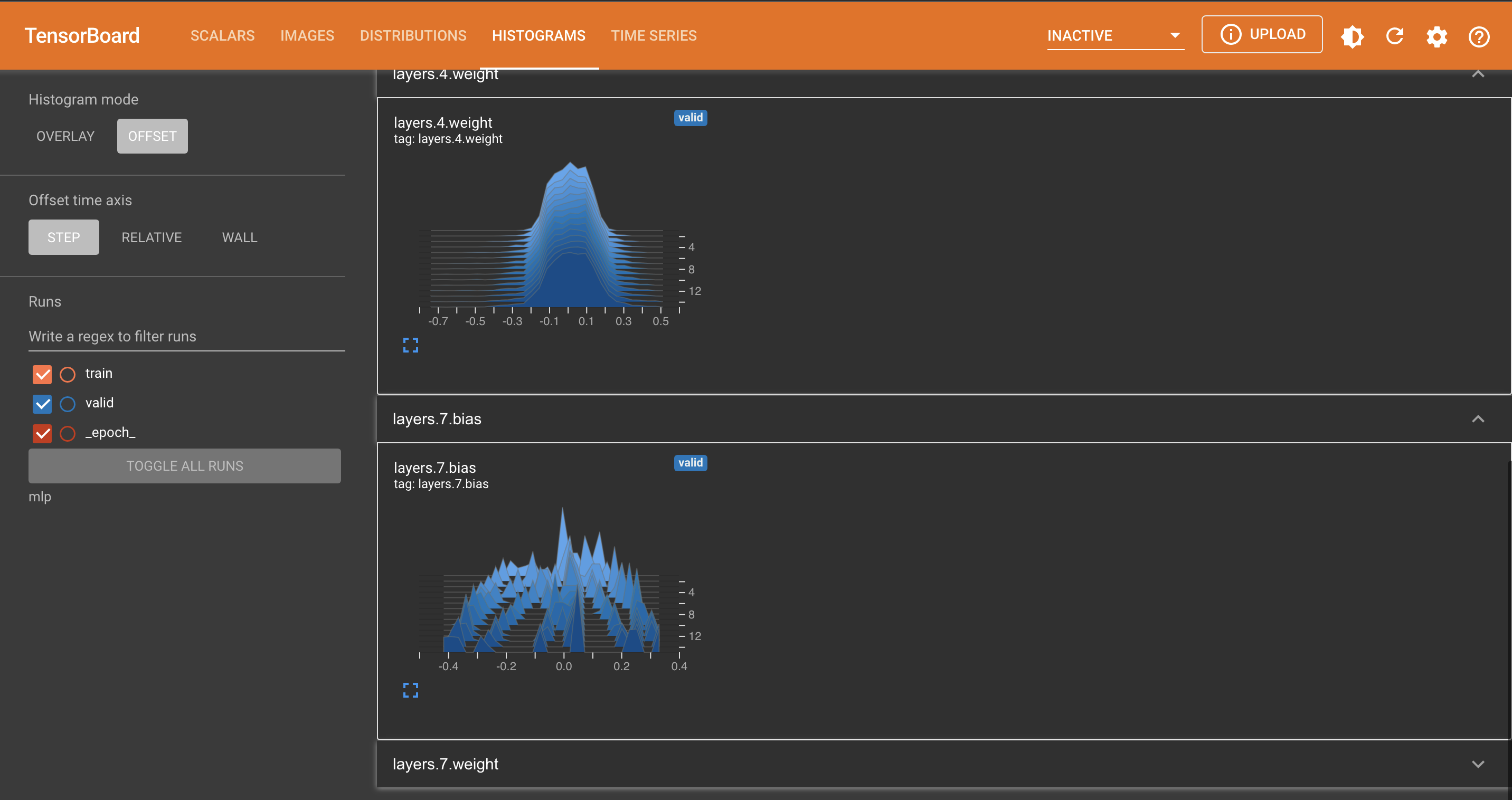1512x800 pixels.
Task: Open the help menu
Action: 1478,37
